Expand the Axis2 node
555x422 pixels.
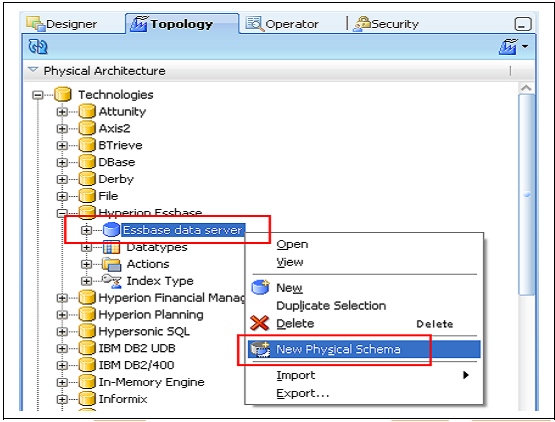pyautogui.click(x=62, y=129)
